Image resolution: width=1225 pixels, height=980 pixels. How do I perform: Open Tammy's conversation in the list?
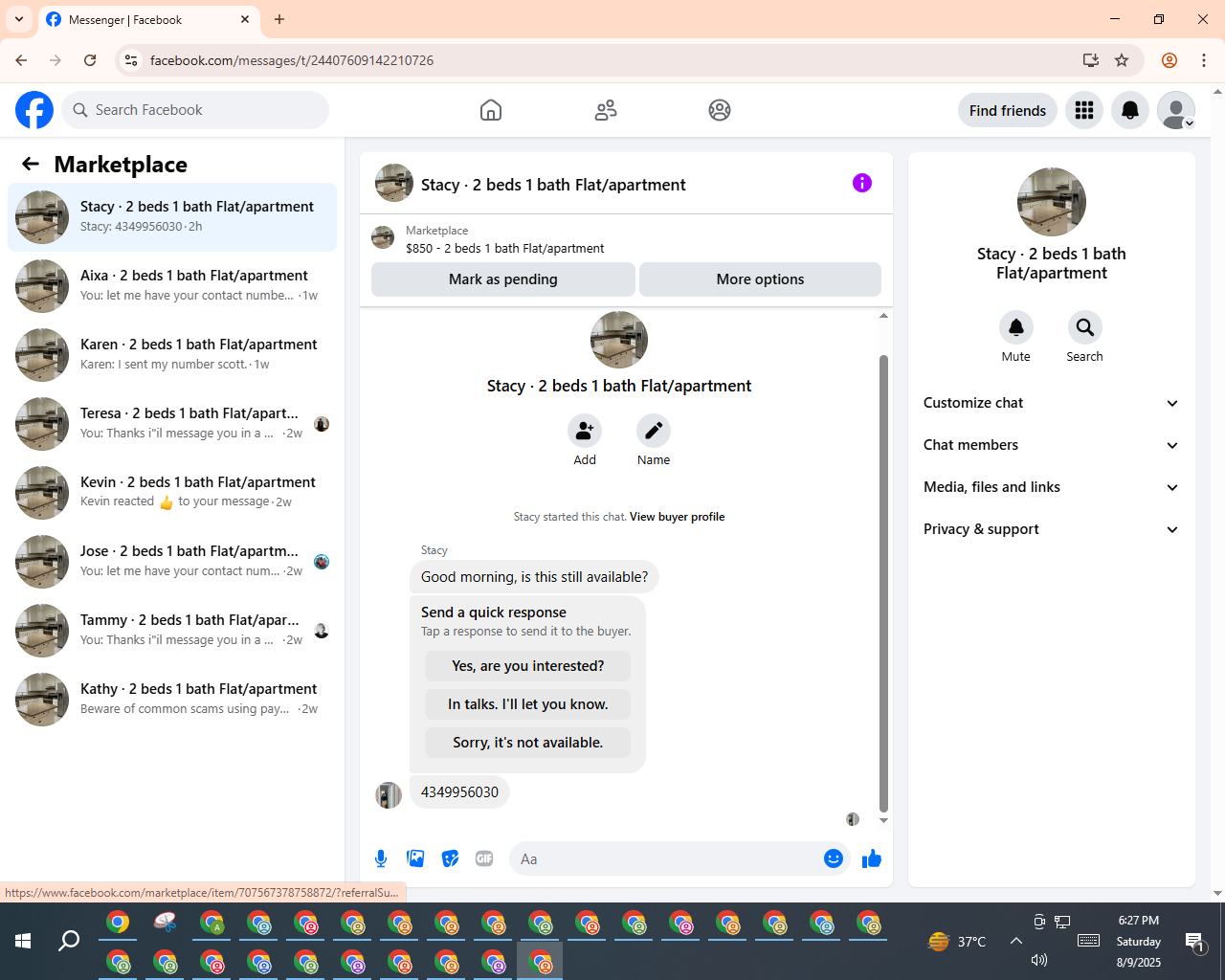[172, 631]
